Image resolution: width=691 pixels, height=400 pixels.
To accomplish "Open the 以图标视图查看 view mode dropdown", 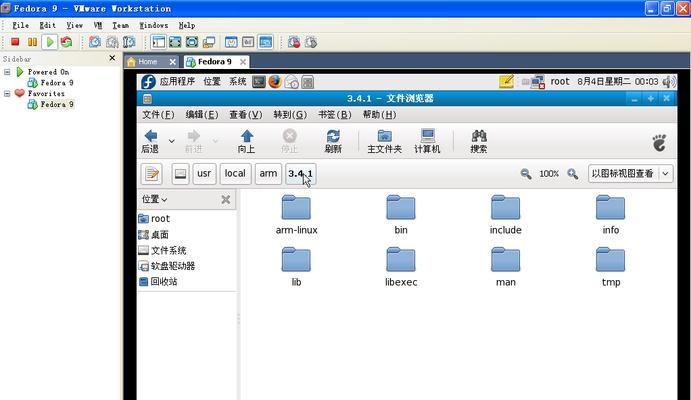I will tap(630, 174).
